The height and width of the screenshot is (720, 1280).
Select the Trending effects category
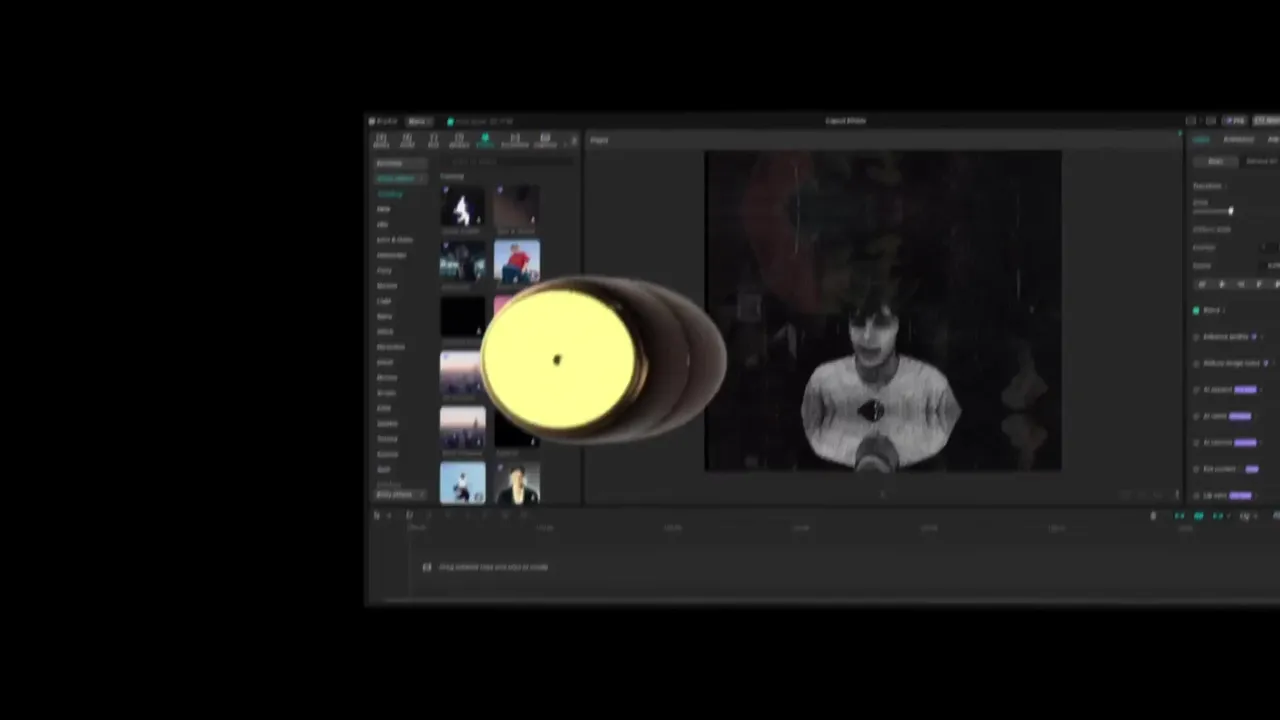pos(390,194)
